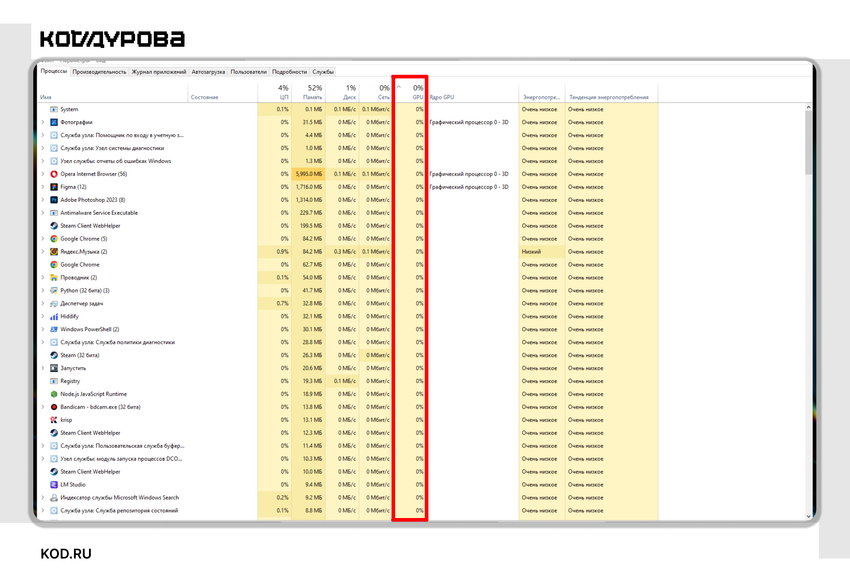Image resolution: width=850 pixels, height=582 pixels.
Task: Sort by the Состояние column header
Action: click(223, 92)
